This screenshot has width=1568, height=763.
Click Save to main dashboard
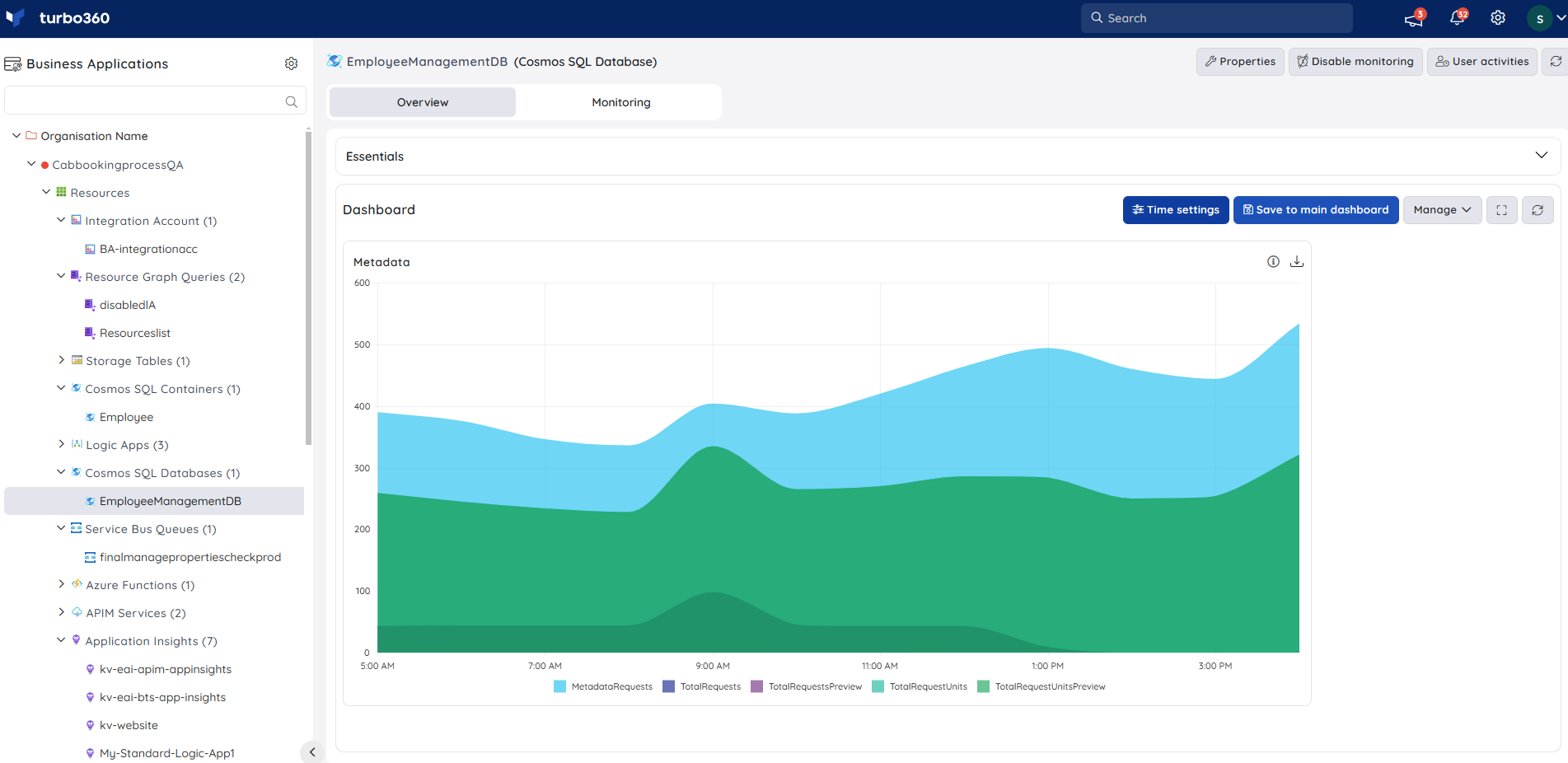tap(1316, 210)
